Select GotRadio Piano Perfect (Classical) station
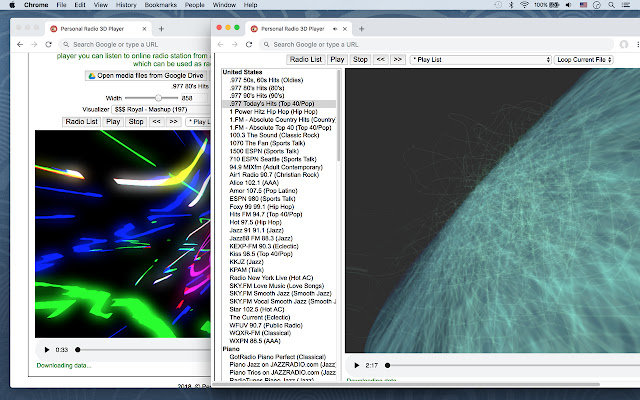The height and width of the screenshot is (400, 640). pos(278,357)
